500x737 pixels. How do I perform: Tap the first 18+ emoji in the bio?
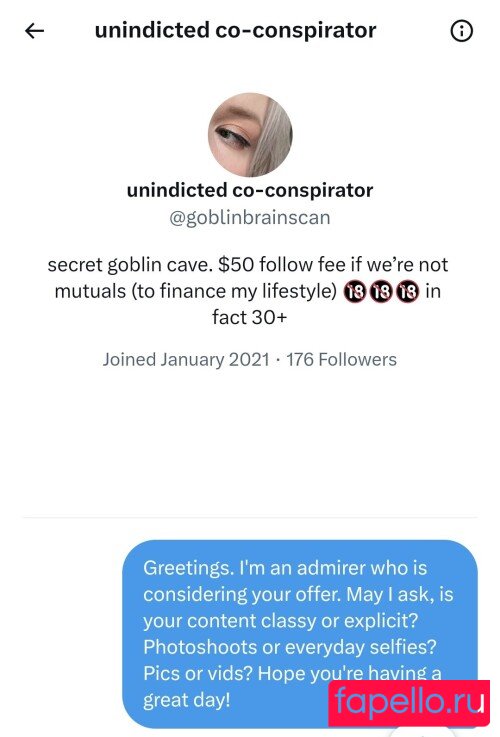(355, 291)
